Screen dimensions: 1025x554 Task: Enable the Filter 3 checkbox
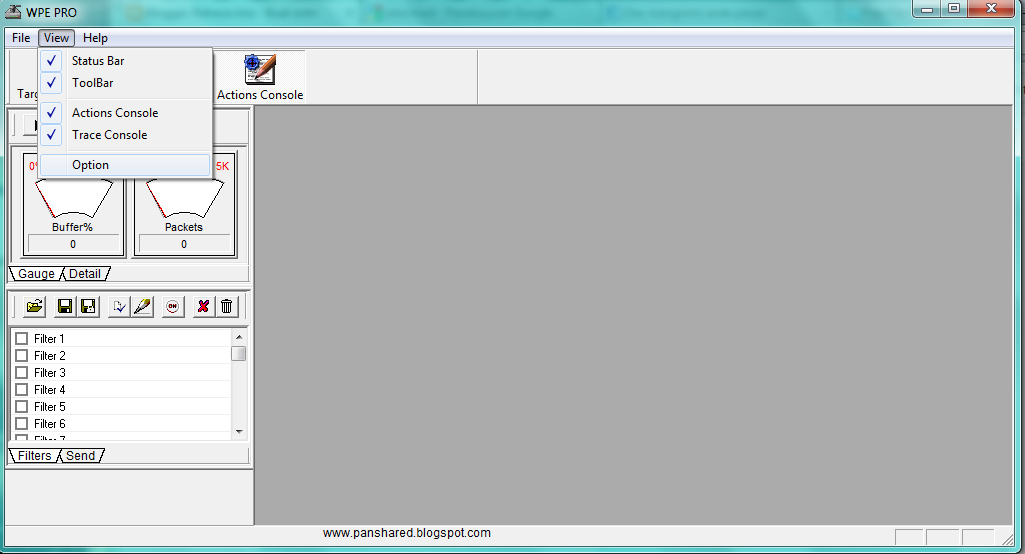pyautogui.click(x=22, y=373)
